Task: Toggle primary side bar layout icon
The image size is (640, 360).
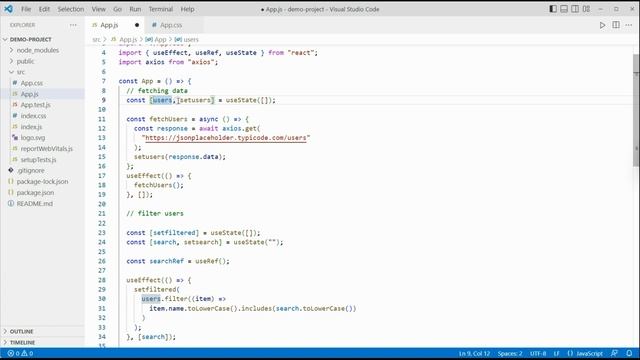Action: tap(553, 9)
